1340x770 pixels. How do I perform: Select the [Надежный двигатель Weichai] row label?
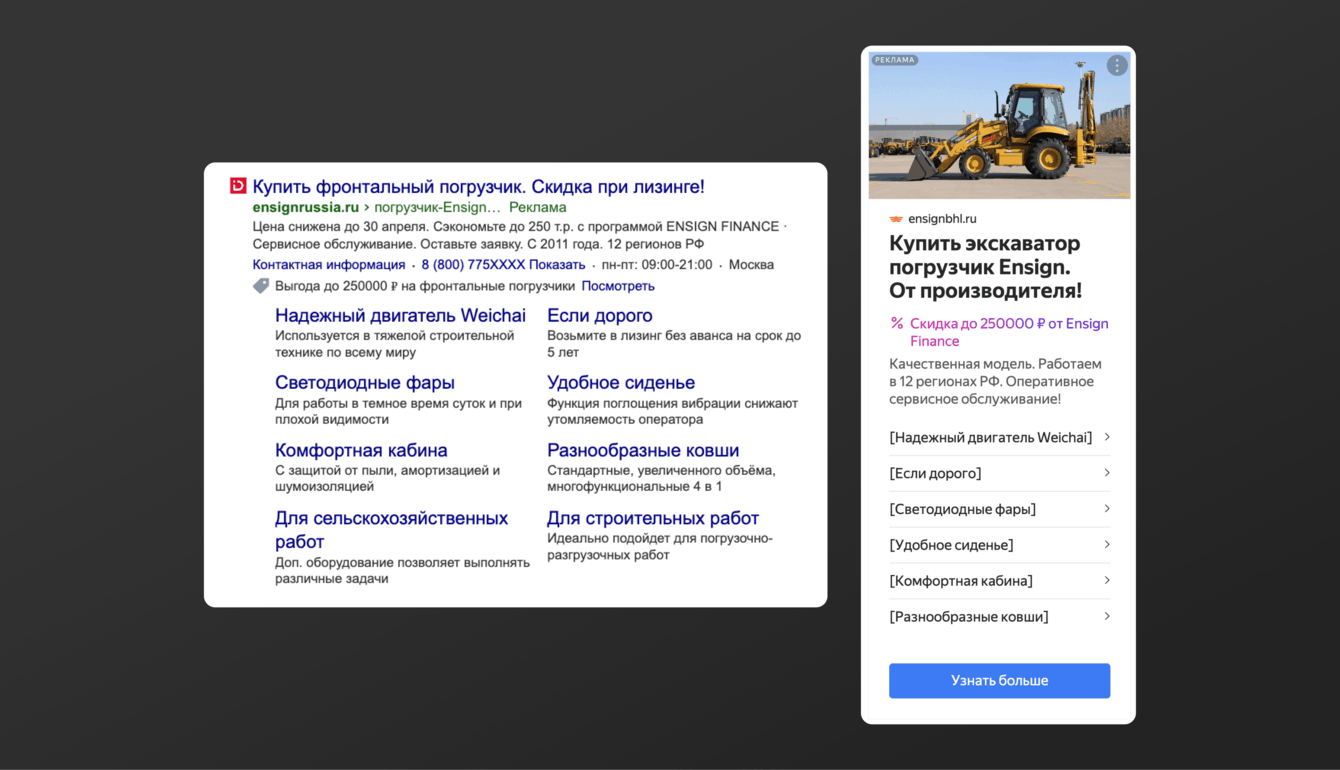tap(991, 437)
